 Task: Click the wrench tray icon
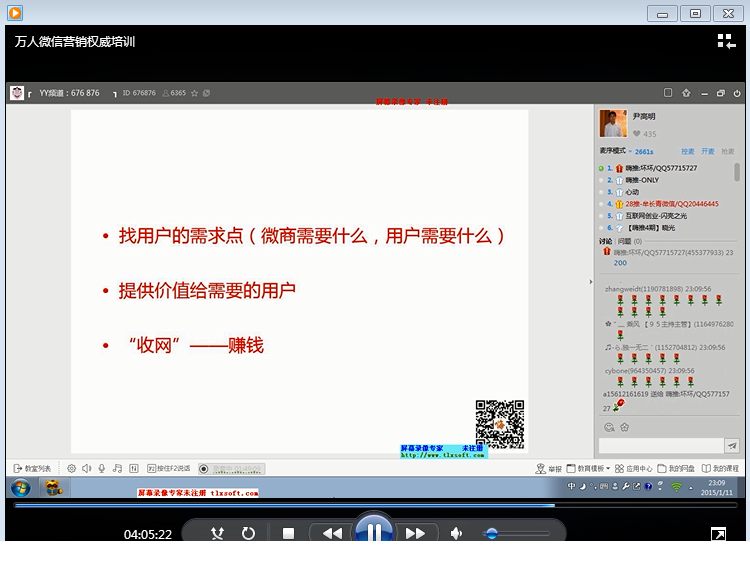[626, 487]
